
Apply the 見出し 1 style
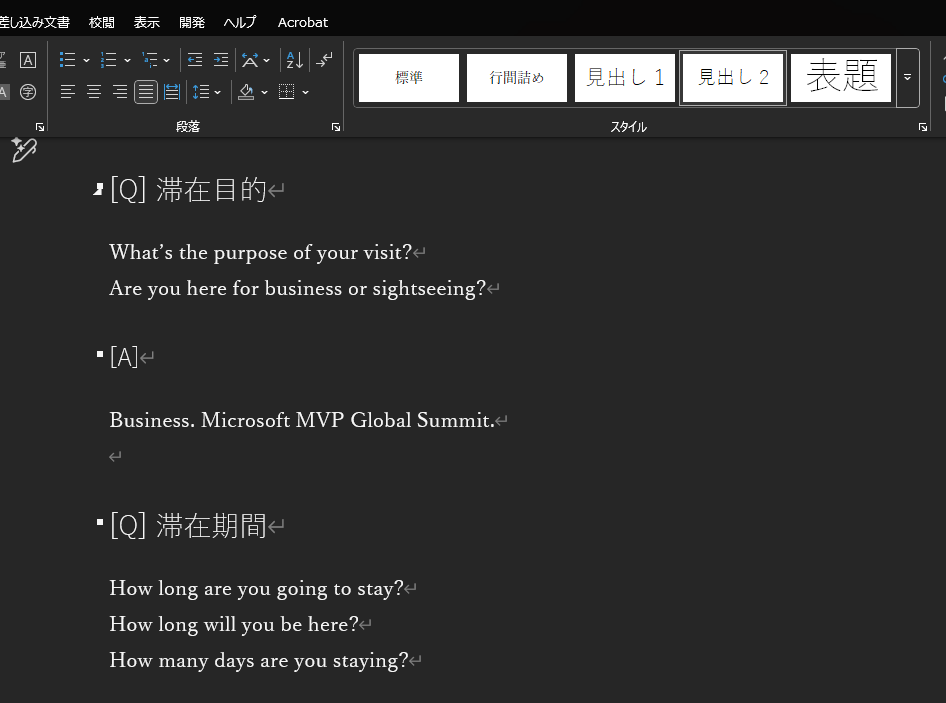[625, 78]
